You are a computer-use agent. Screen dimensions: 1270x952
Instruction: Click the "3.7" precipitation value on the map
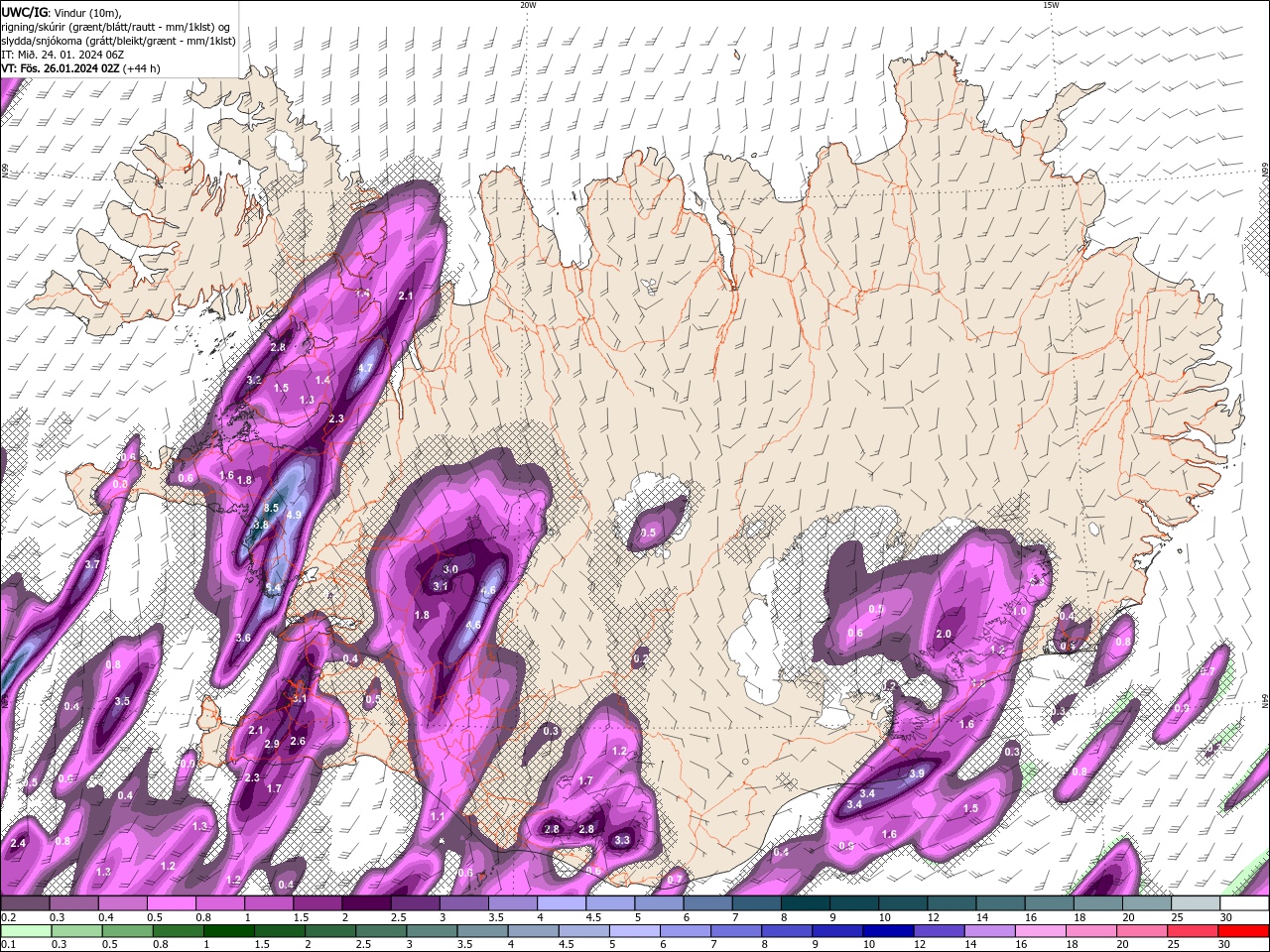click(x=92, y=564)
